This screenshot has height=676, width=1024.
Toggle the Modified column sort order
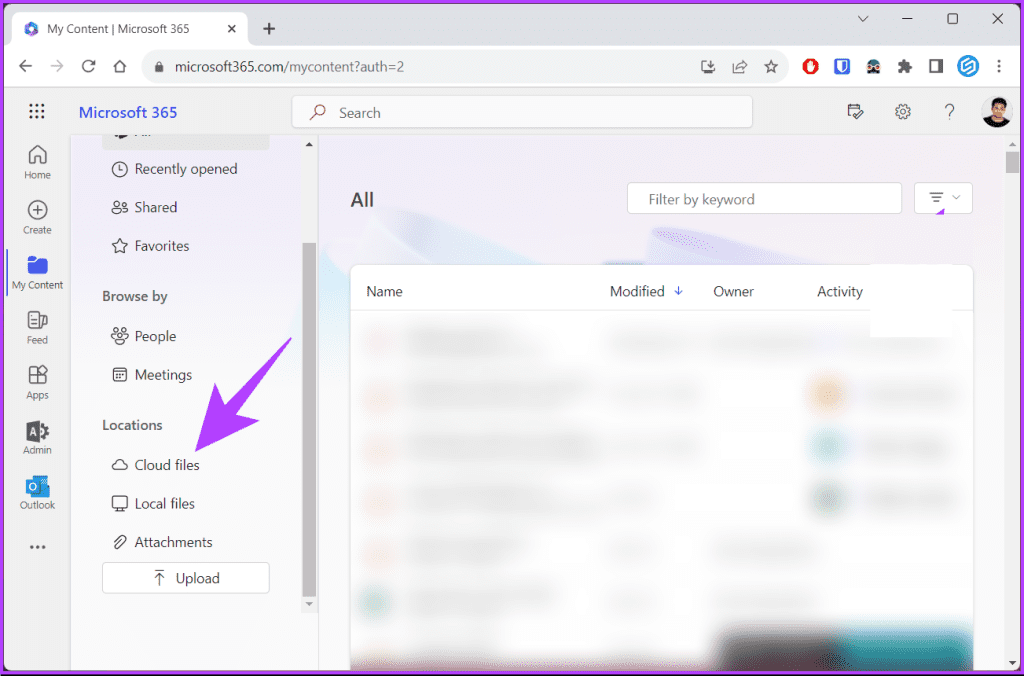tap(645, 291)
